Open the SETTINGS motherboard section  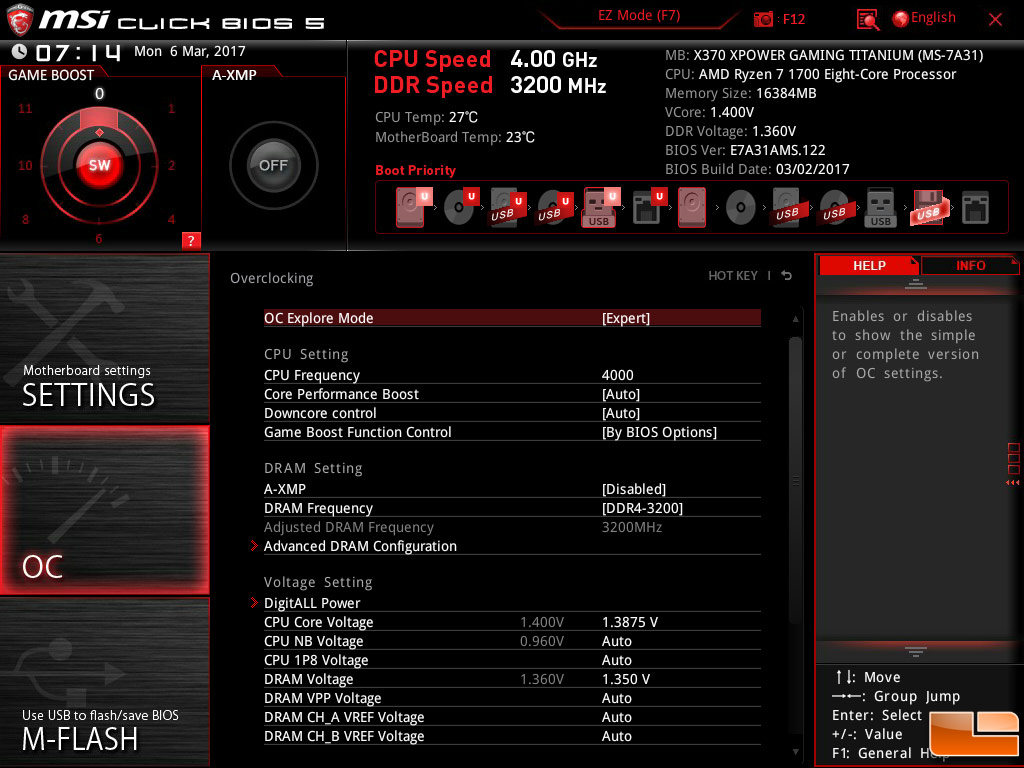tap(104, 338)
